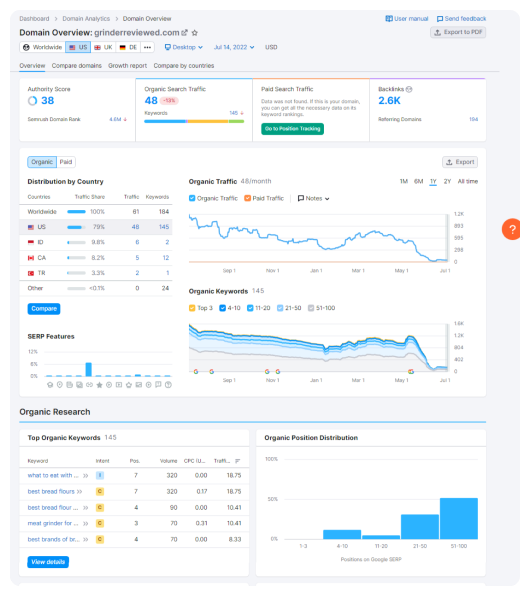Click Export button in Organic panel
The image size is (530, 596).
(x=460, y=162)
